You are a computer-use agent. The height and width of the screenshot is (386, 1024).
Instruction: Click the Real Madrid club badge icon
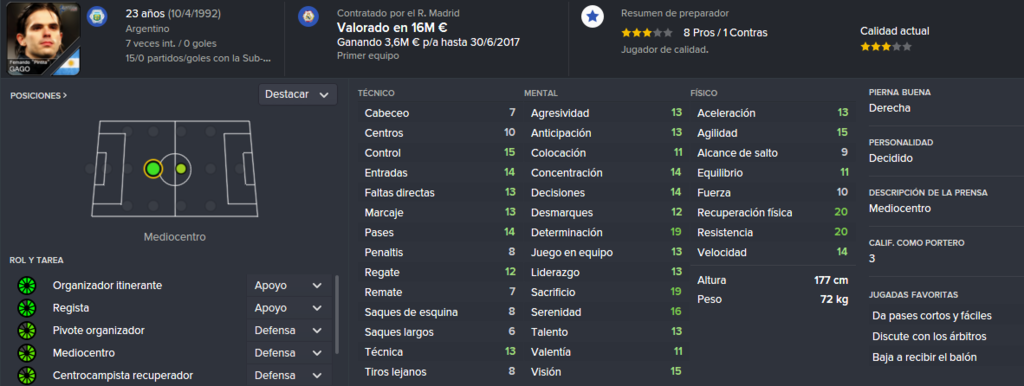point(308,16)
